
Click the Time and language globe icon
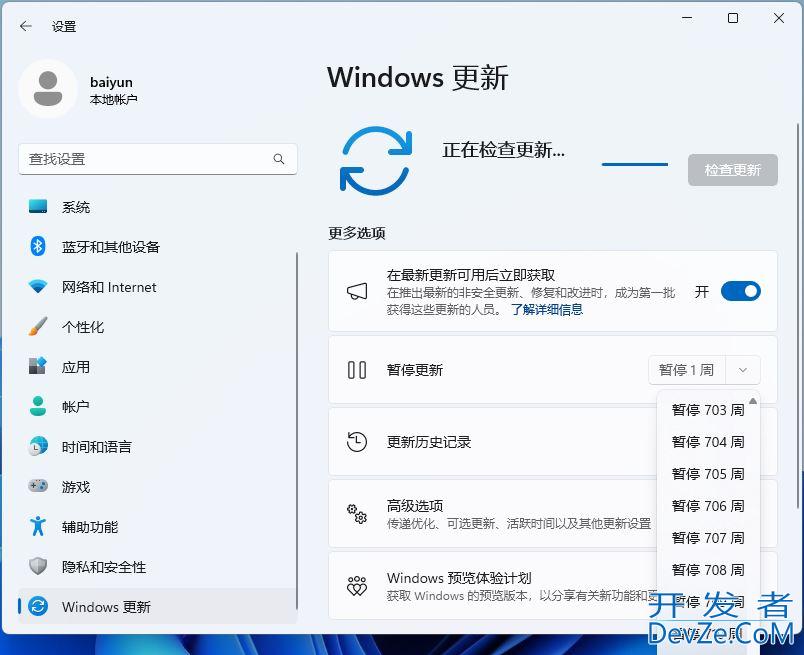tap(38, 446)
